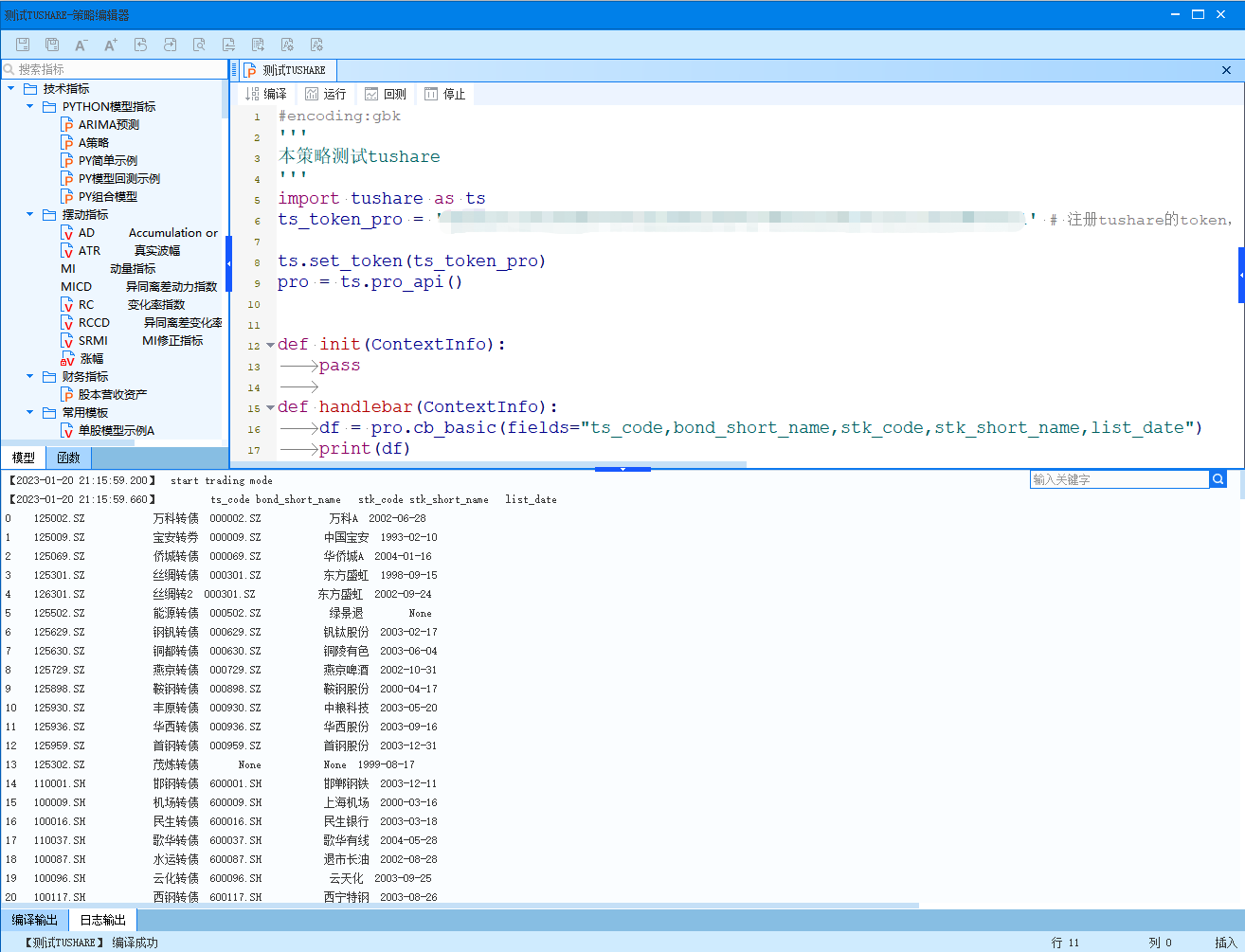Click the right-edge panel collapse handle
The width and height of the screenshot is (1245, 952).
(x=1241, y=275)
